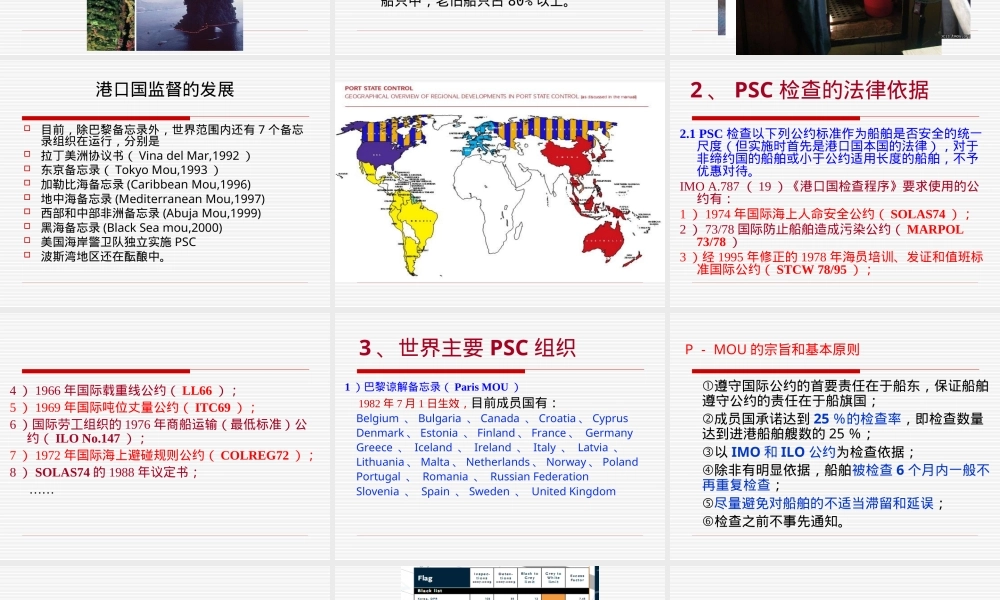Select the slide titled 世界主要 PSC 组织
Viewport: 1000px width, 600px height.
500,436
